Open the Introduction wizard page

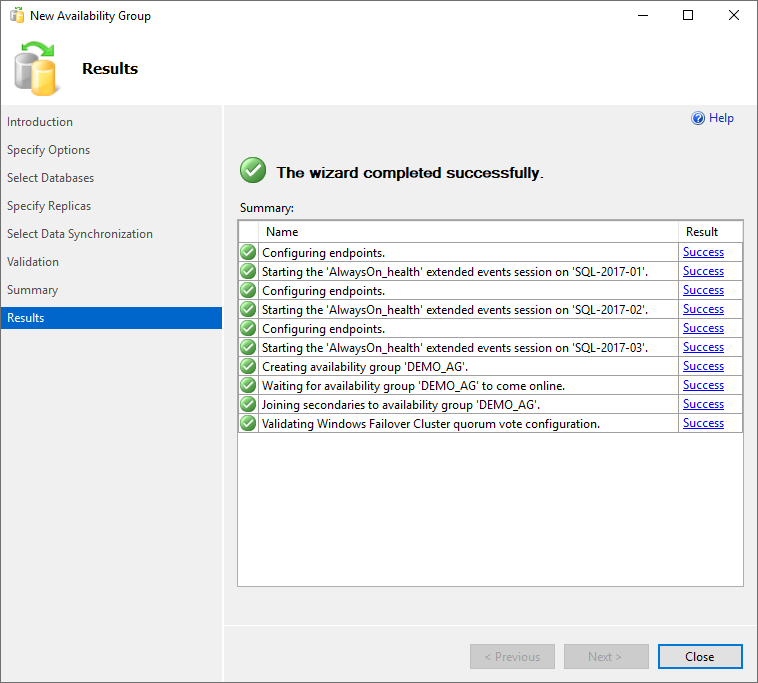pos(40,122)
